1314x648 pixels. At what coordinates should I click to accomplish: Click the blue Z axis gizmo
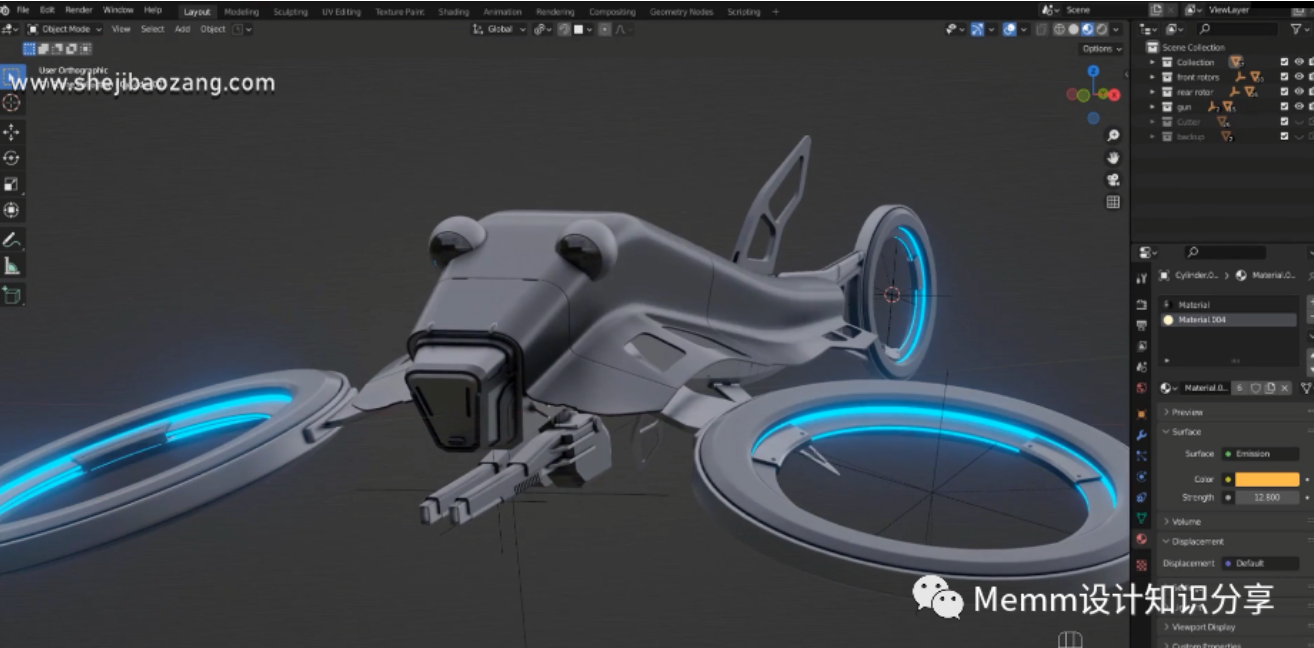[1093, 71]
